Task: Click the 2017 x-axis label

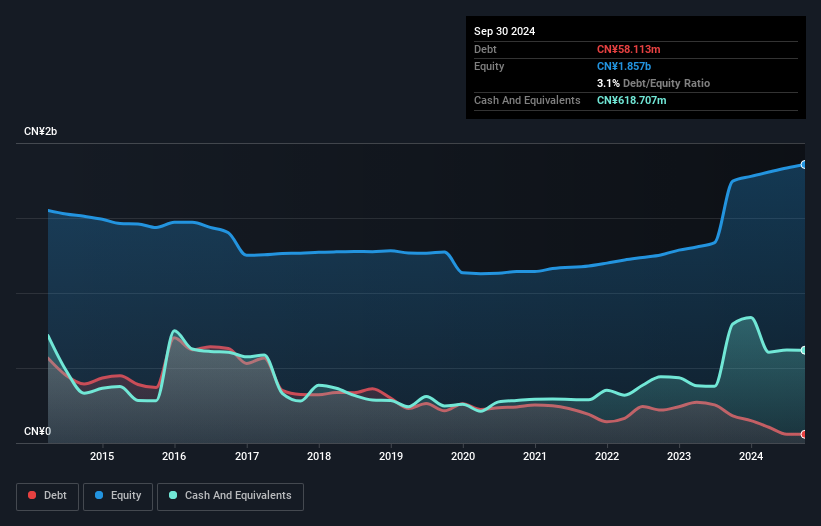Action: [247, 456]
